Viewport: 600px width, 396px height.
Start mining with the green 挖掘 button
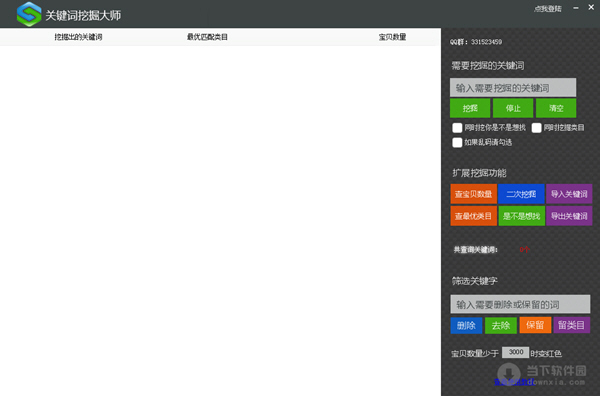click(470, 108)
